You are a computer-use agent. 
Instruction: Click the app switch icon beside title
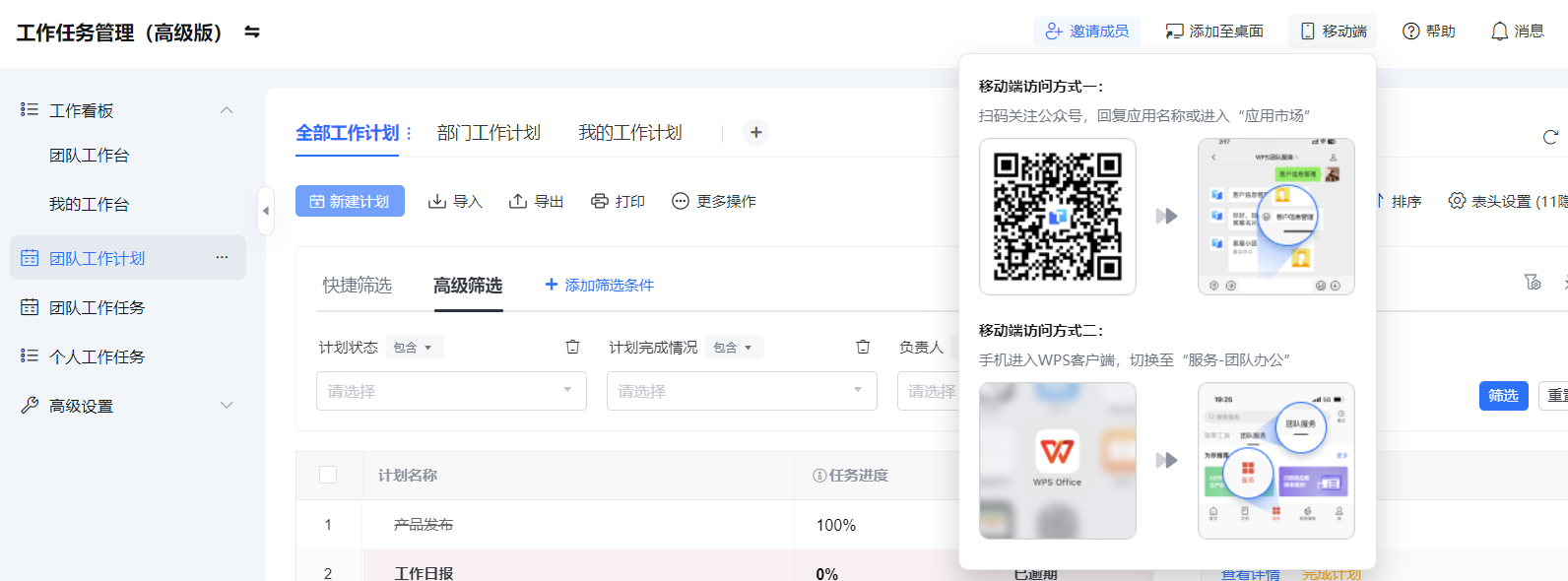click(252, 32)
